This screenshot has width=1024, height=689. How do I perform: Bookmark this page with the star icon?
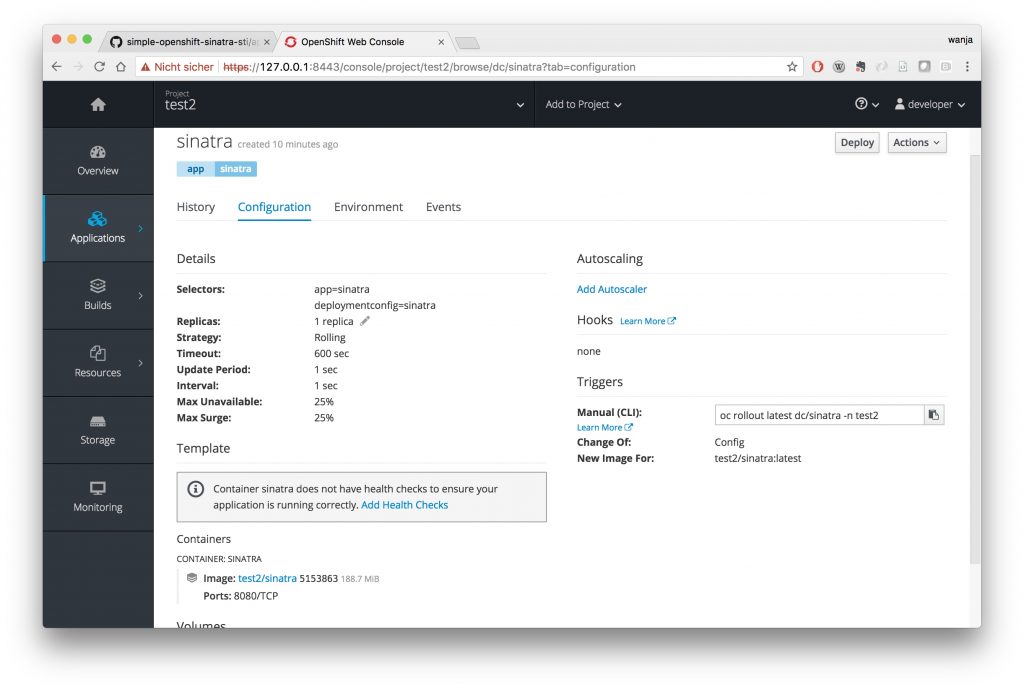[x=792, y=67]
